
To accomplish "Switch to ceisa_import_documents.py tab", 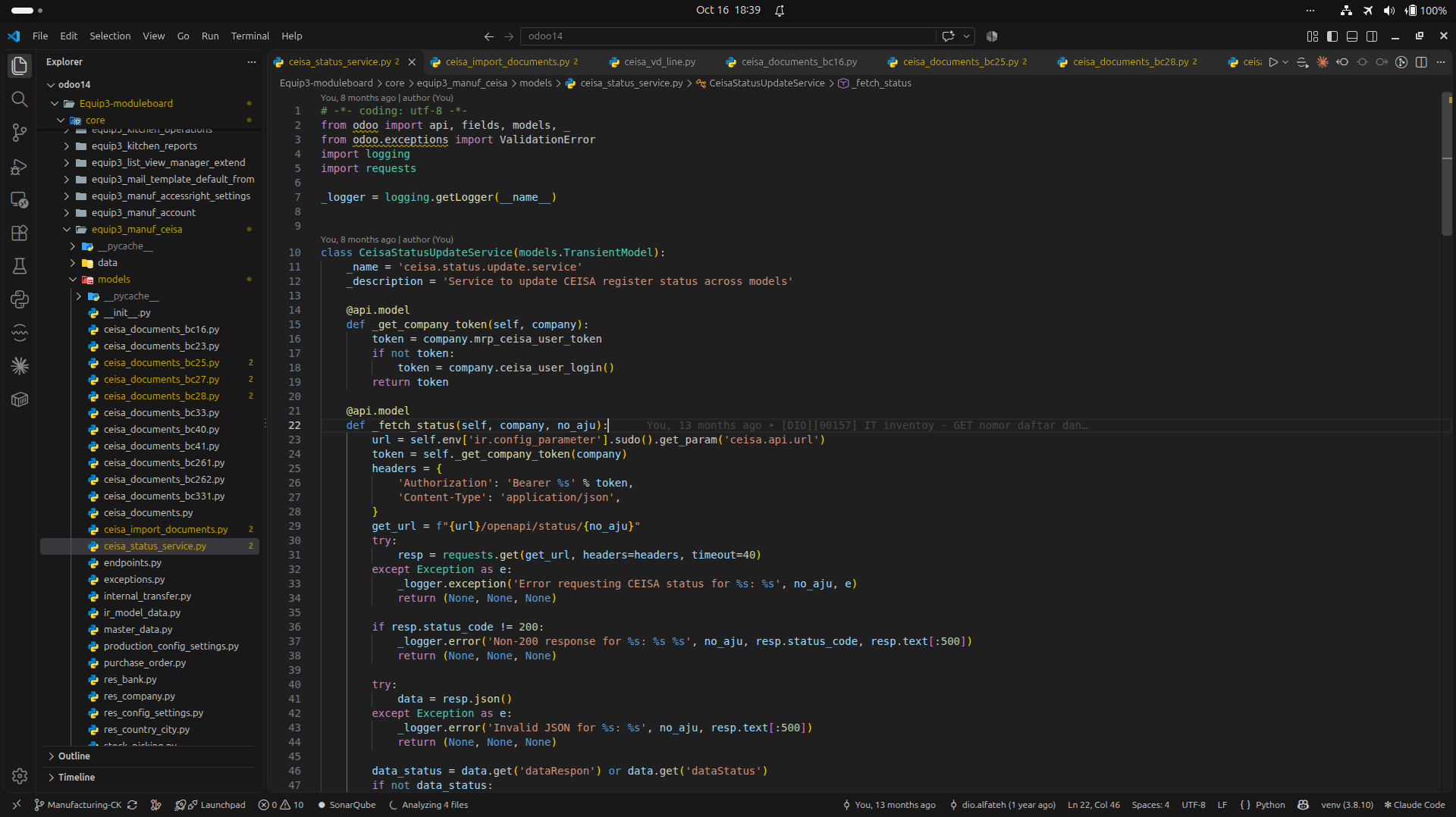I will tap(507, 62).
